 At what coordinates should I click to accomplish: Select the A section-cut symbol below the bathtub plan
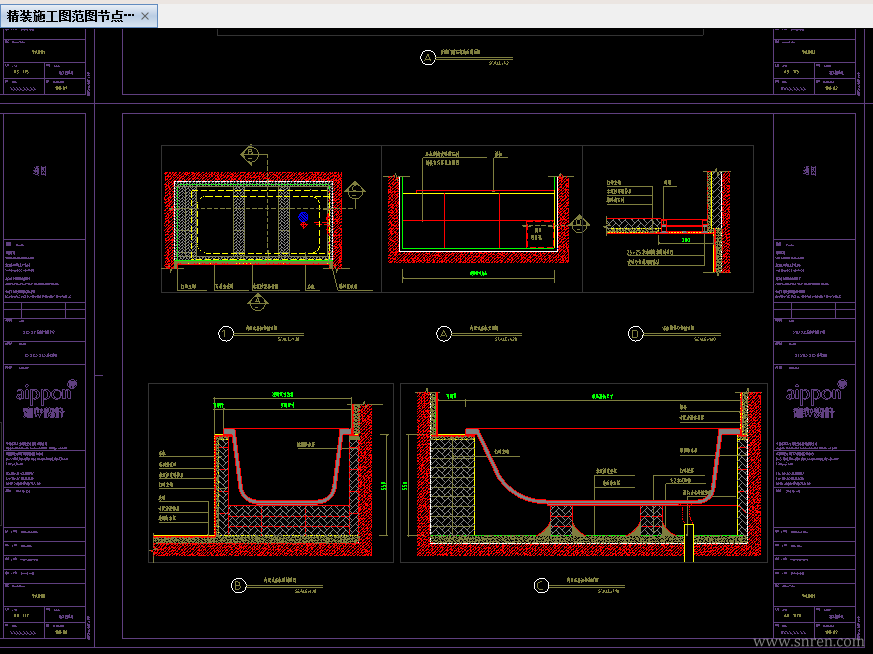click(x=257, y=302)
